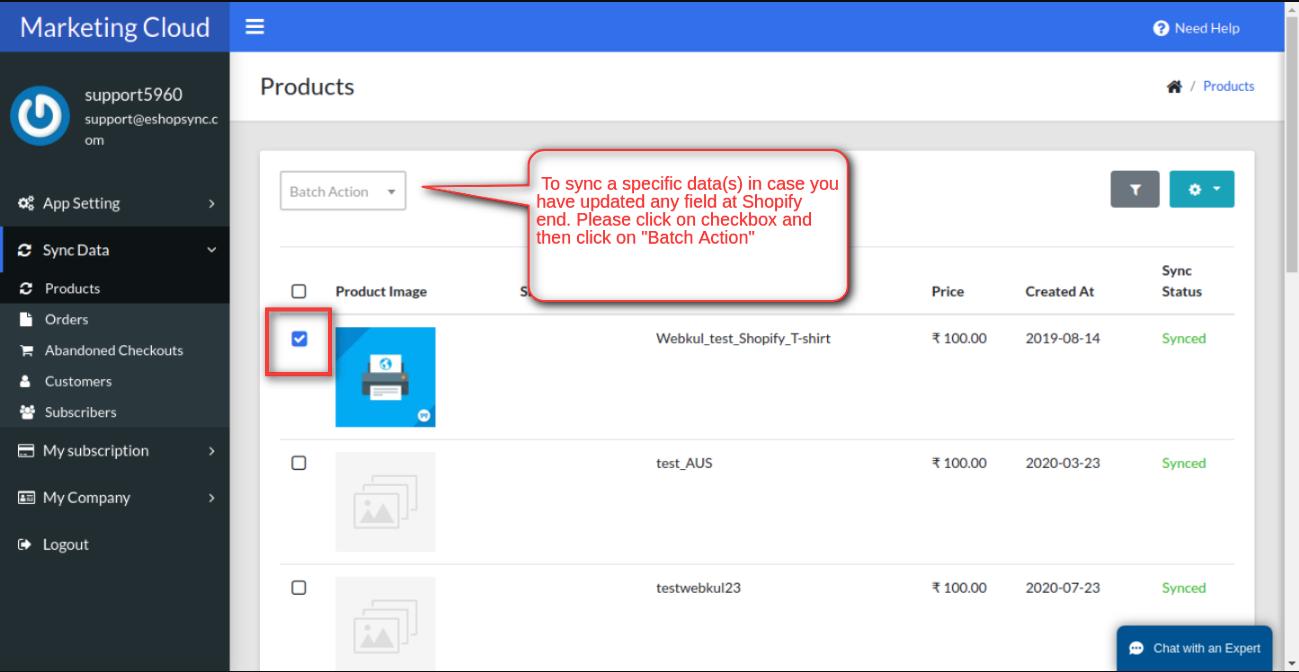Expand the My subscription chevron
The height and width of the screenshot is (672, 1299).
pos(211,450)
